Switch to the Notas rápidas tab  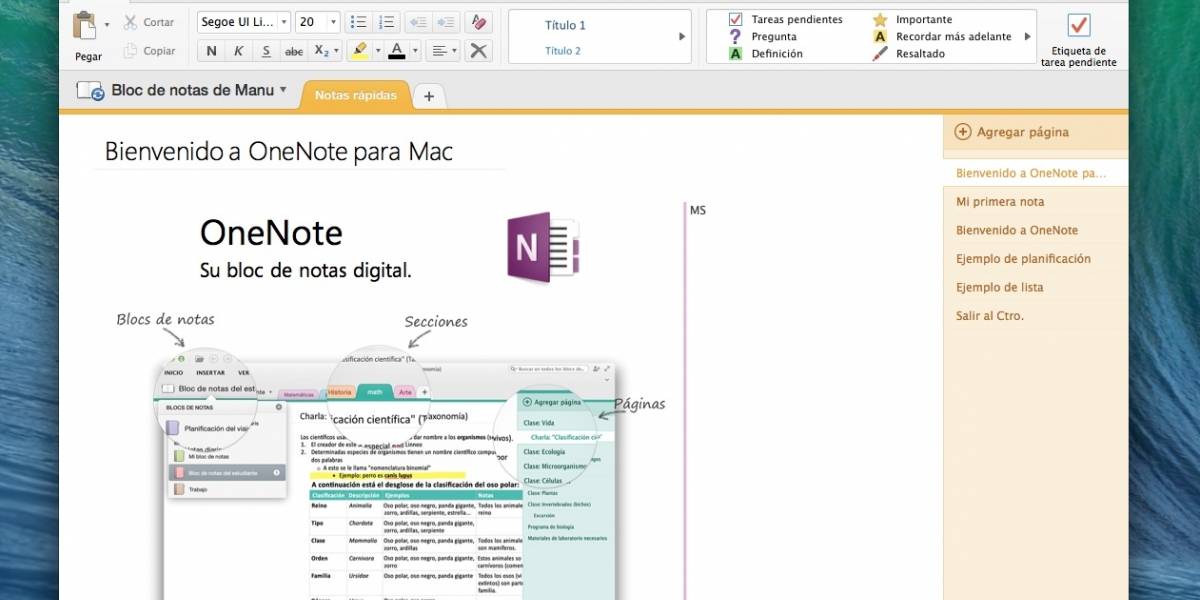pos(355,95)
